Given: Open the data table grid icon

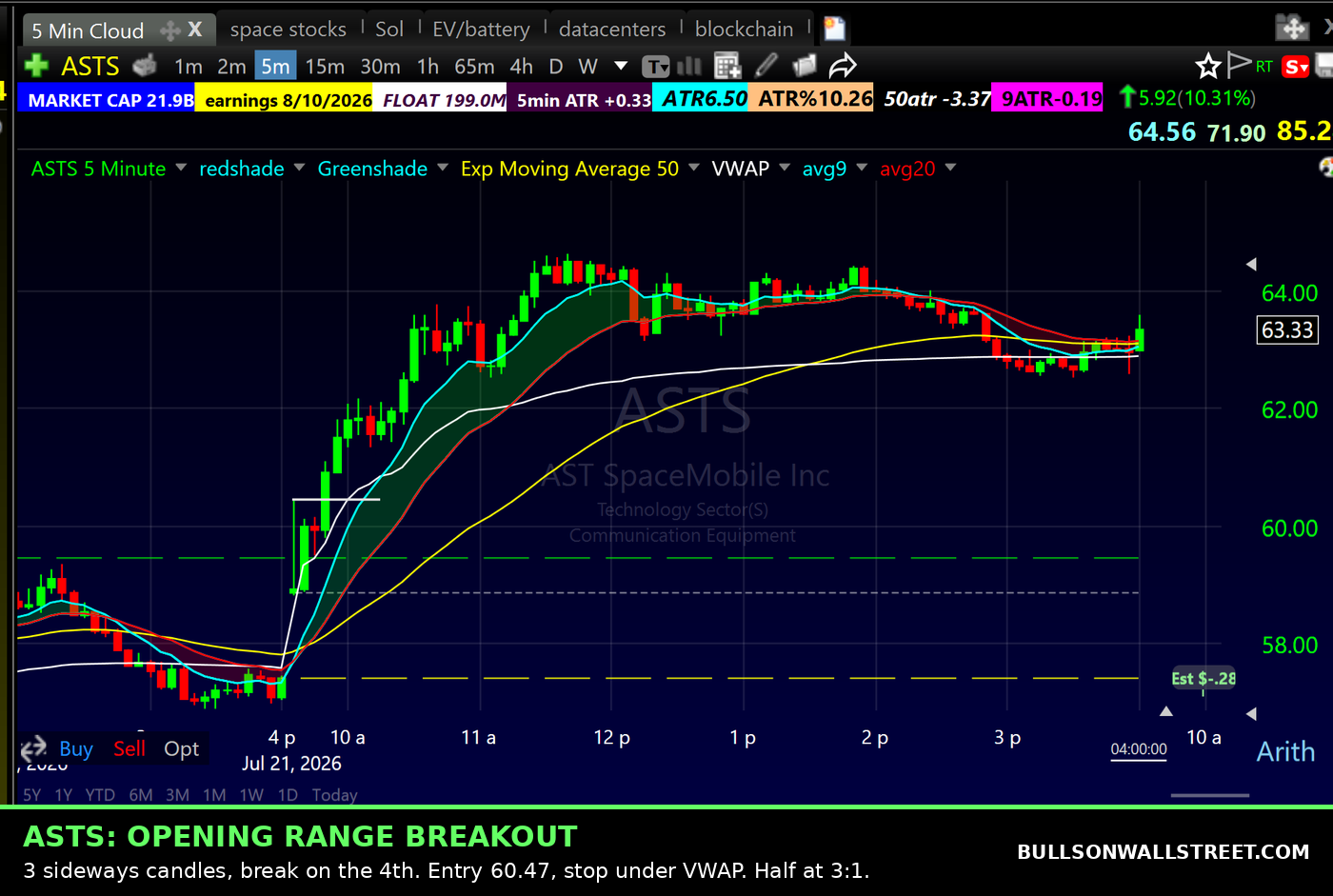Looking at the screenshot, I should tap(727, 66).
